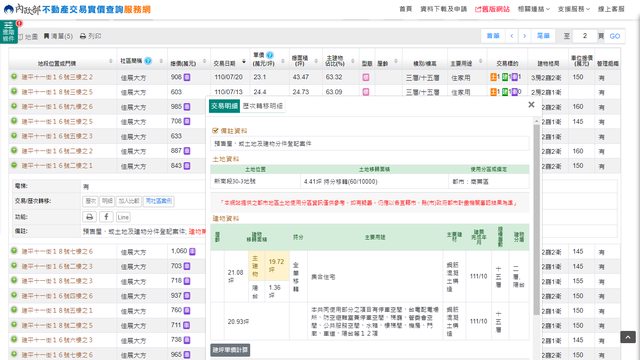Click the 建坪單價計算 button
The height and width of the screenshot is (360, 640).
coord(230,350)
